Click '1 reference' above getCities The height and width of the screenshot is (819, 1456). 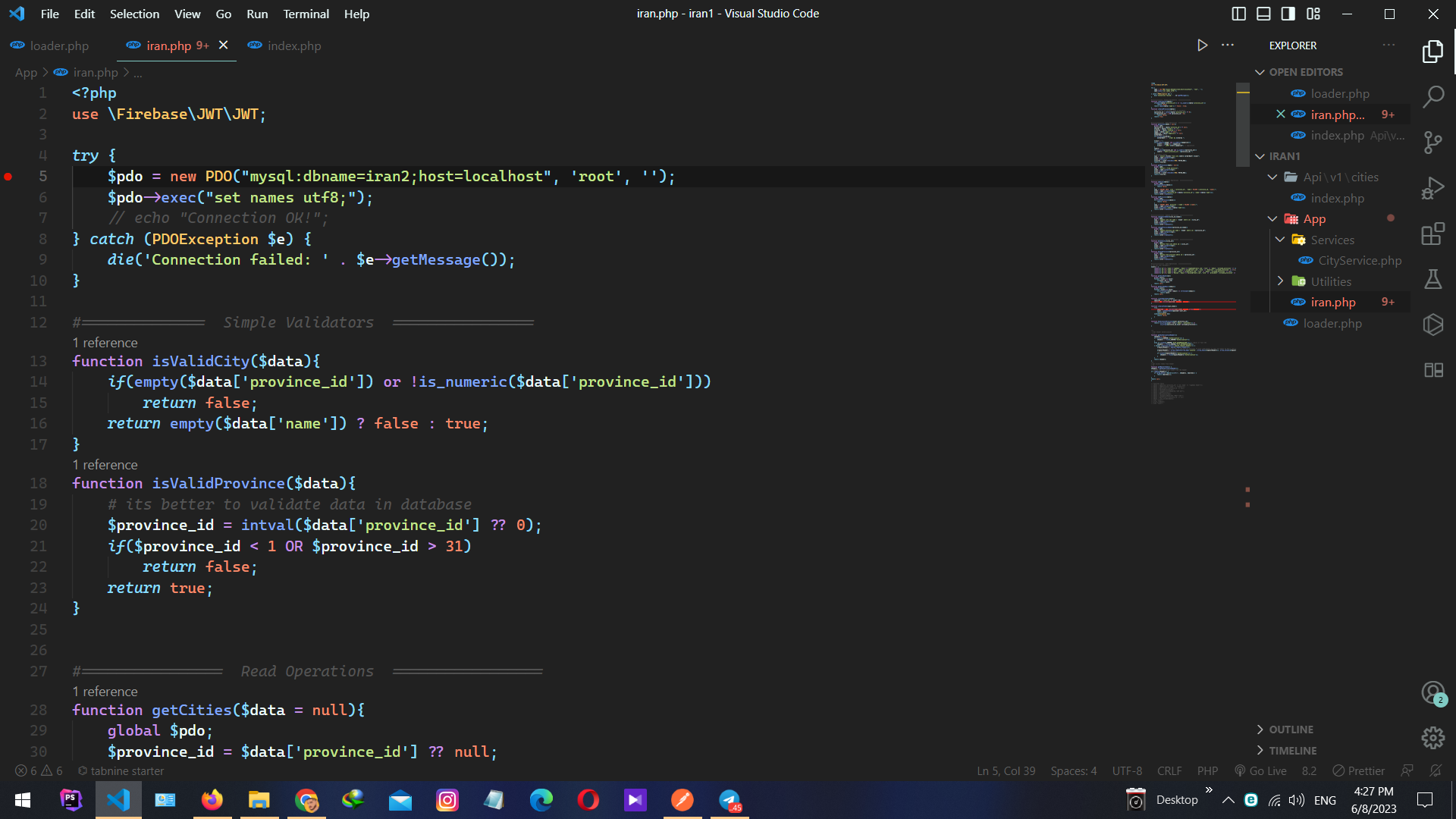(x=105, y=692)
